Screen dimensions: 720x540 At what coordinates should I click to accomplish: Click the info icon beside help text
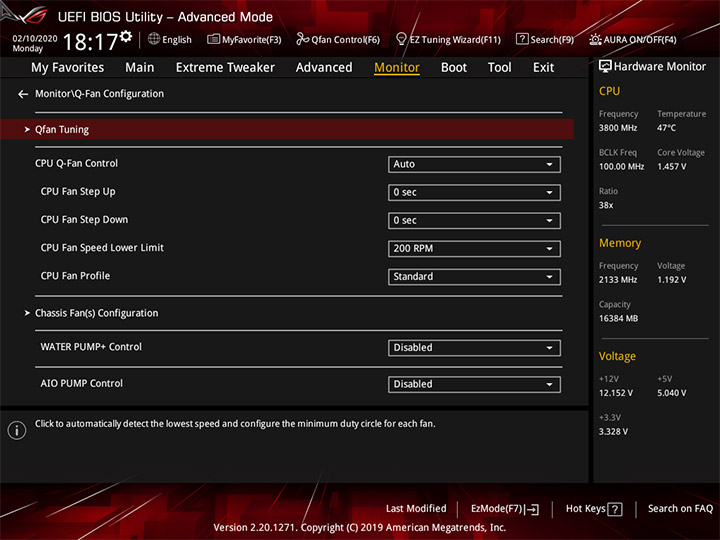click(17, 430)
